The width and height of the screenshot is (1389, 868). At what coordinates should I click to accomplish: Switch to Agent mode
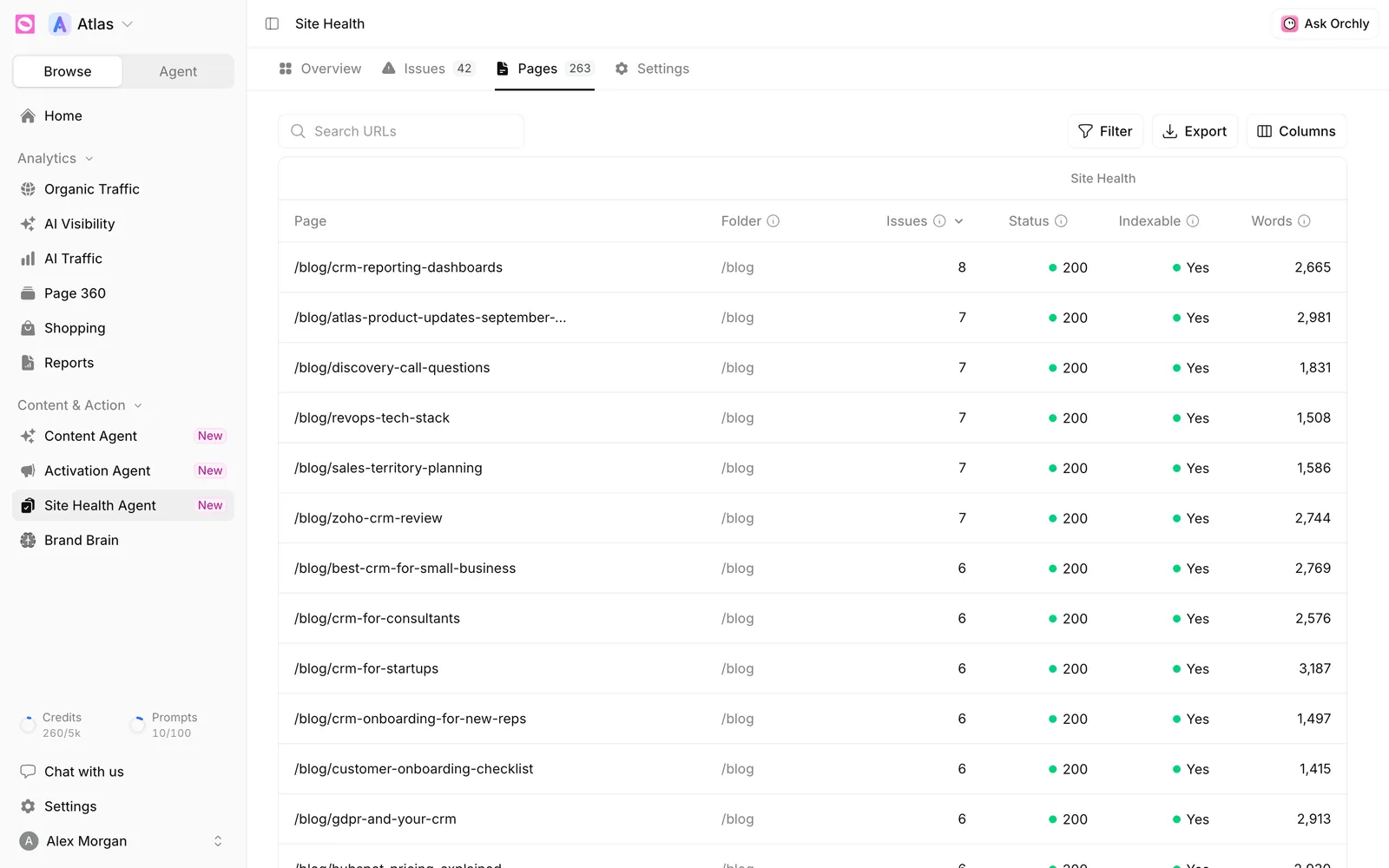click(x=178, y=71)
